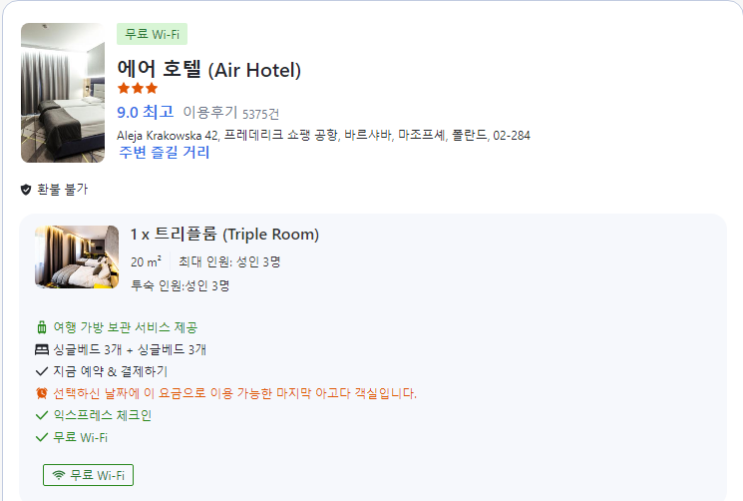
Task: Open the Triple Room photo thumbnail
Action: 77,257
